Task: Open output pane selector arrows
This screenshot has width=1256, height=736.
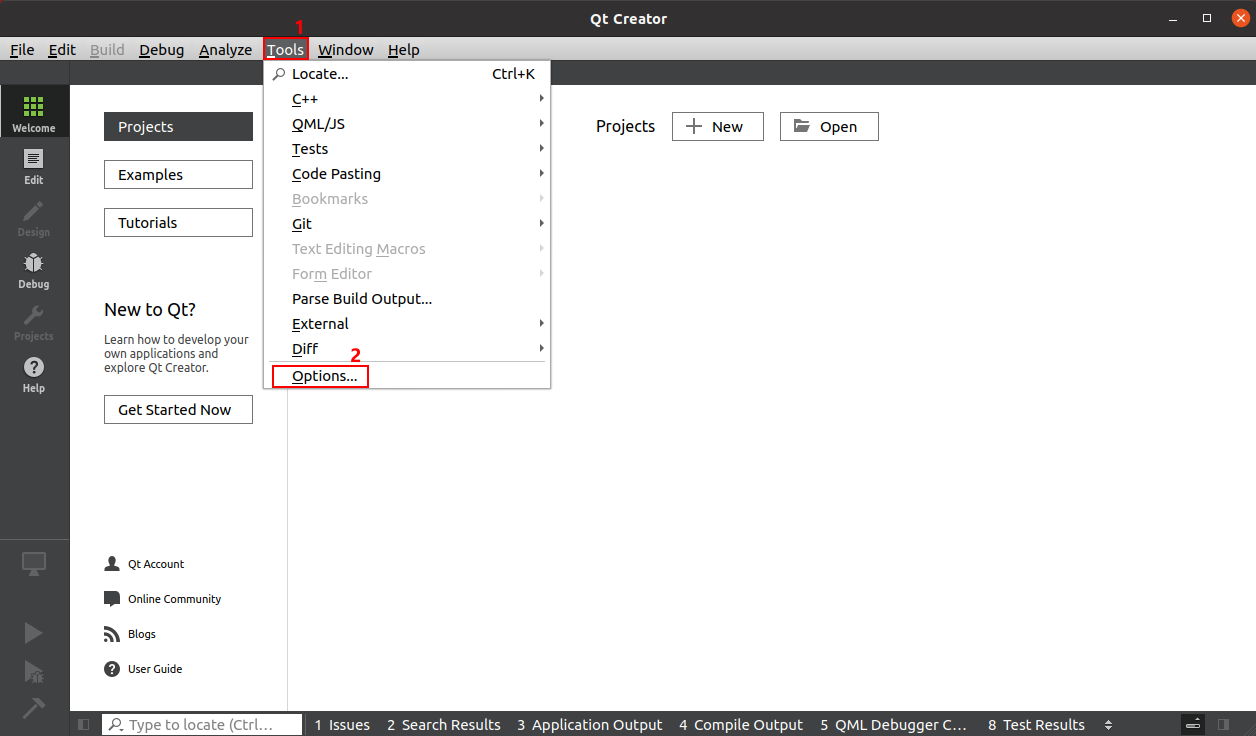Action: (x=1108, y=725)
